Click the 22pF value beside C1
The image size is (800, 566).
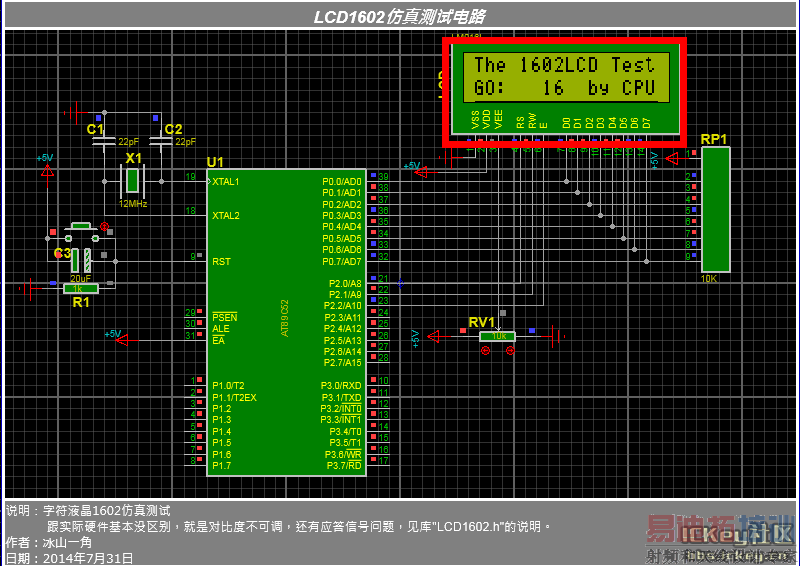[128, 141]
